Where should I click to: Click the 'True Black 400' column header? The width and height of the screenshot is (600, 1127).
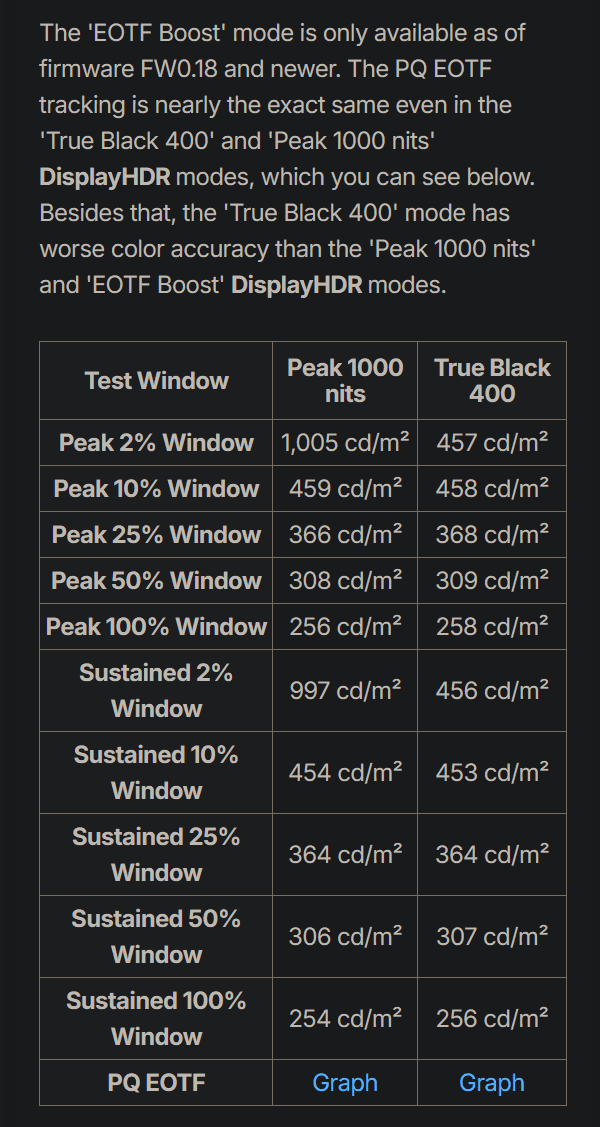pyautogui.click(x=492, y=381)
